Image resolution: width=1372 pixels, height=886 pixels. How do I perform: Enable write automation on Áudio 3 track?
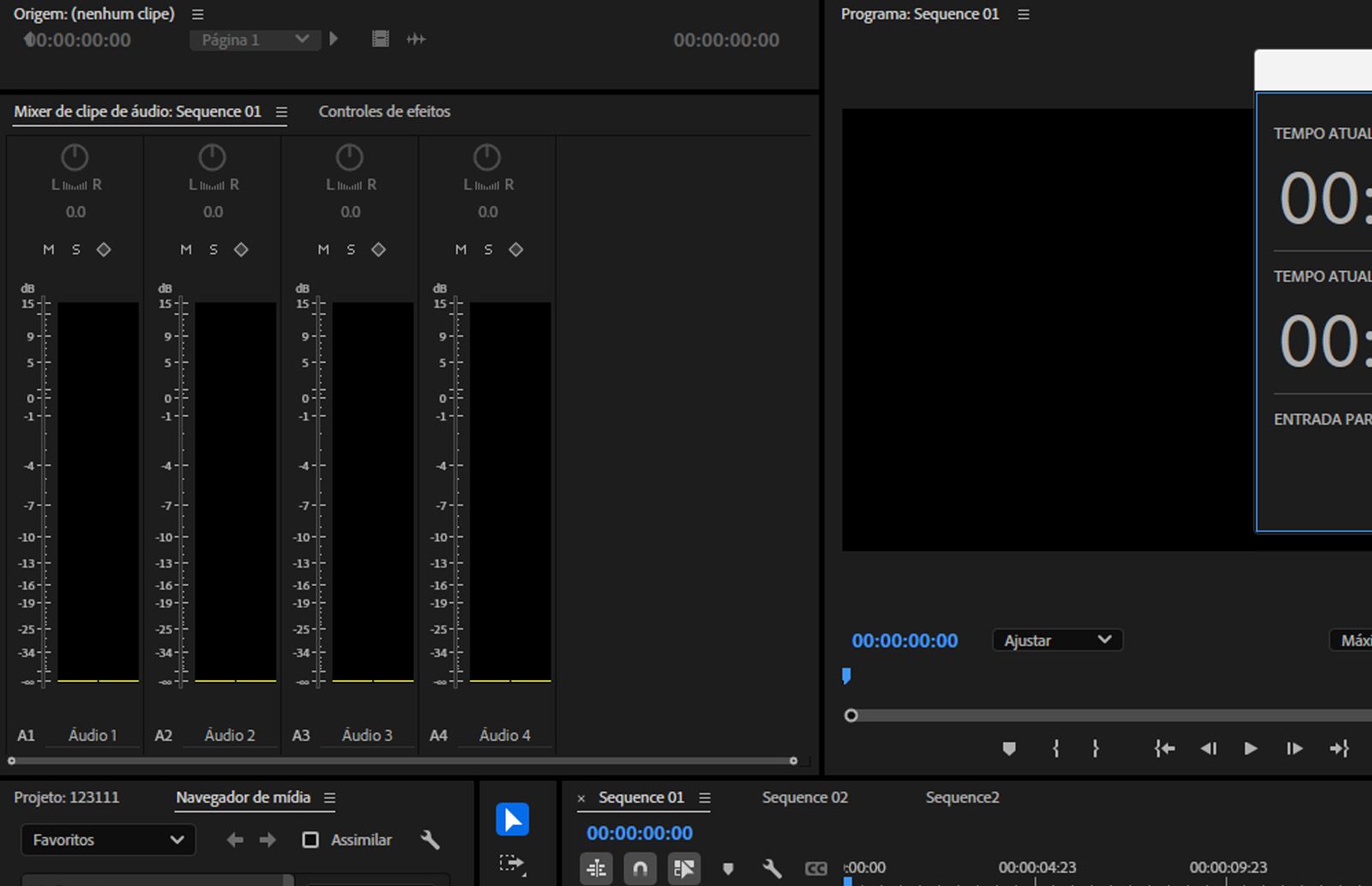(x=378, y=250)
